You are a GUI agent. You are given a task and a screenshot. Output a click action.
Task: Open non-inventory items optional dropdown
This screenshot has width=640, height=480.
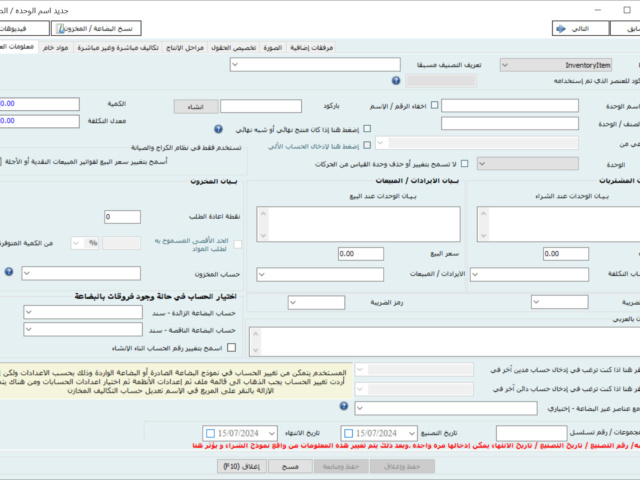coord(446,408)
